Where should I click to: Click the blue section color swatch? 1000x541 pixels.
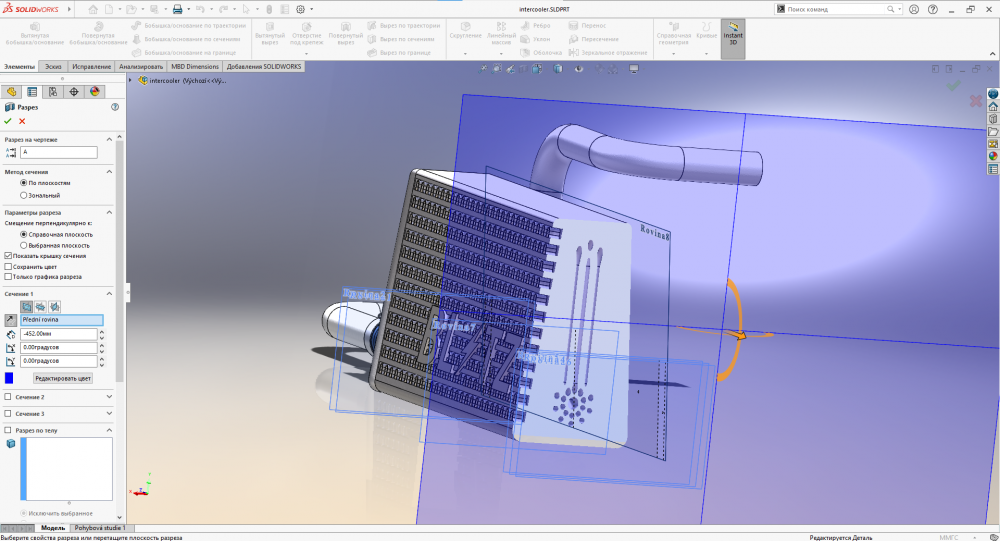coord(9,378)
